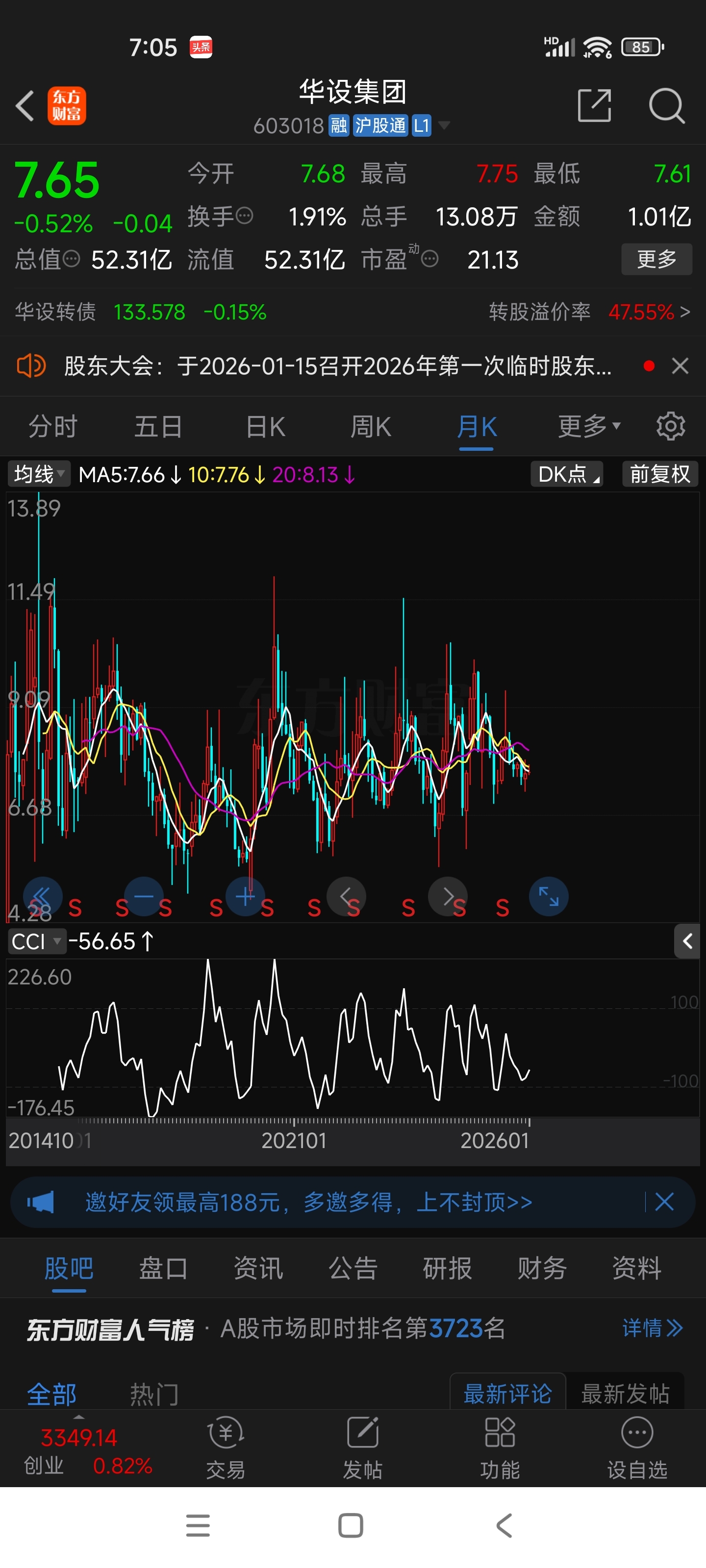Tap the 202101 timeline label

click(x=294, y=1140)
